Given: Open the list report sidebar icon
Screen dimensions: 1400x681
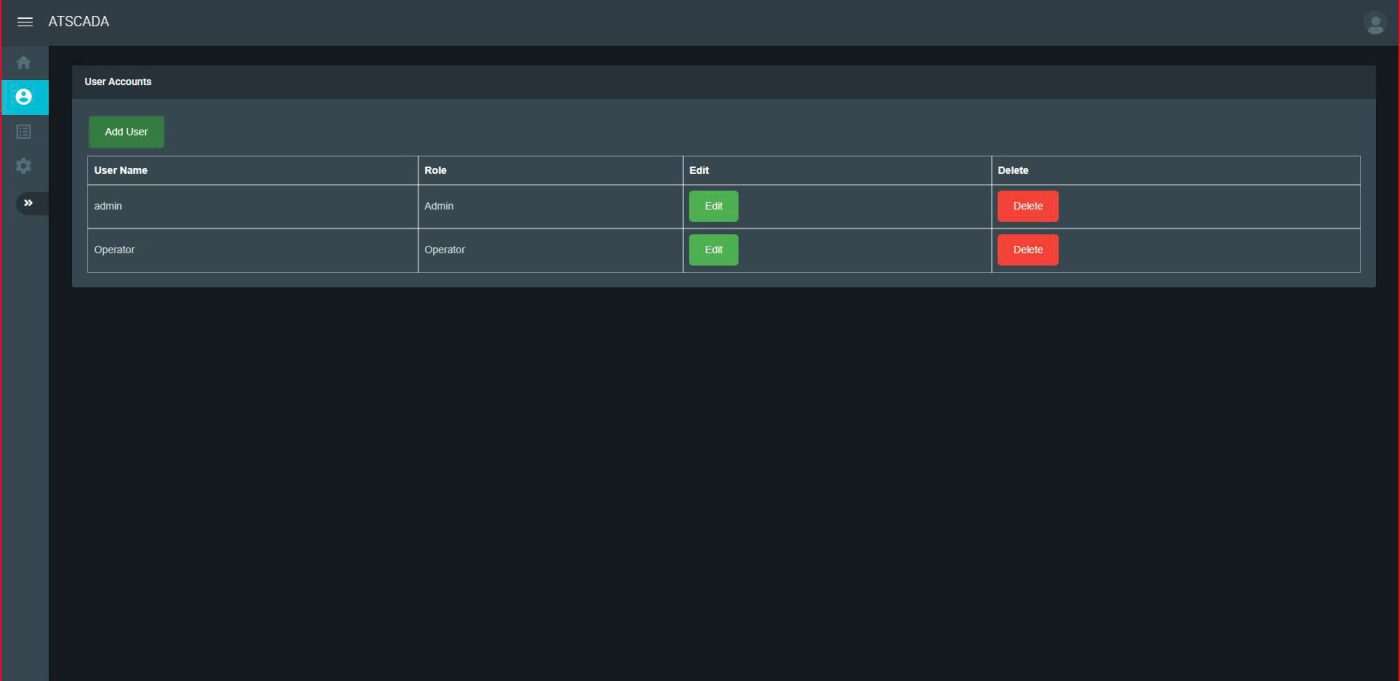Looking at the screenshot, I should [24, 131].
